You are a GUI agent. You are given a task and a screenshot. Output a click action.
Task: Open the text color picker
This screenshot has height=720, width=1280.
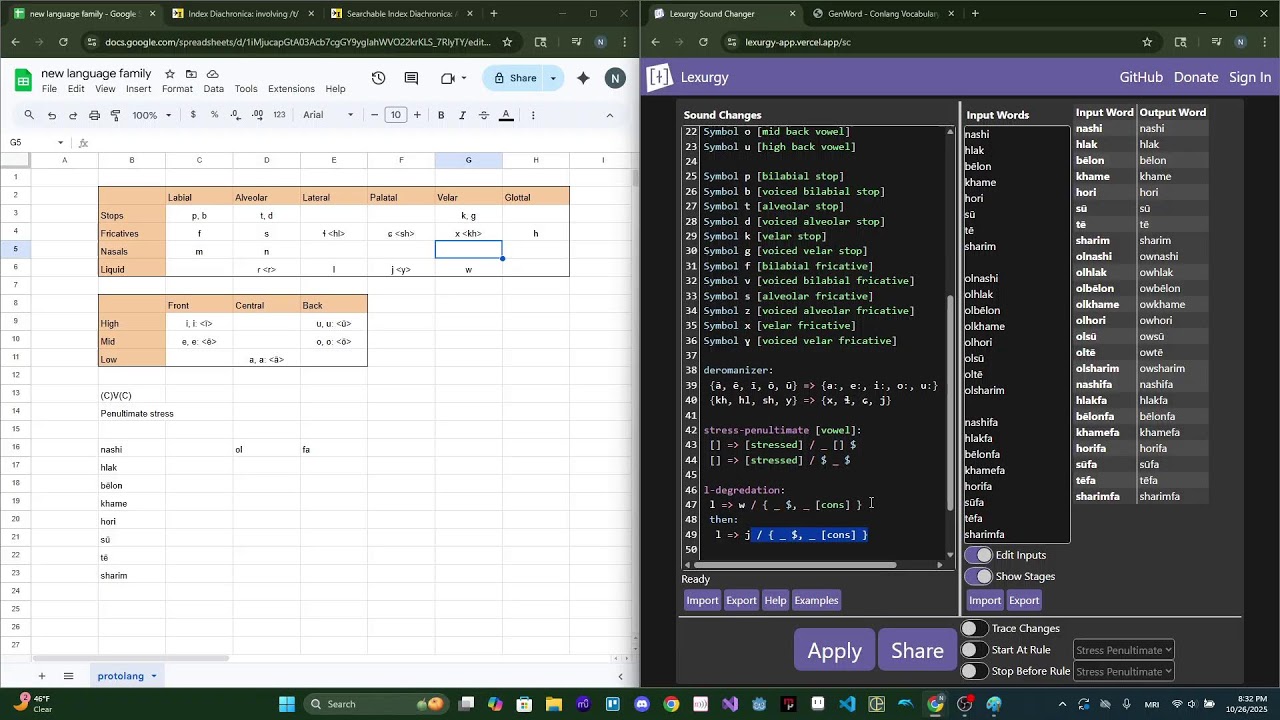(506, 115)
